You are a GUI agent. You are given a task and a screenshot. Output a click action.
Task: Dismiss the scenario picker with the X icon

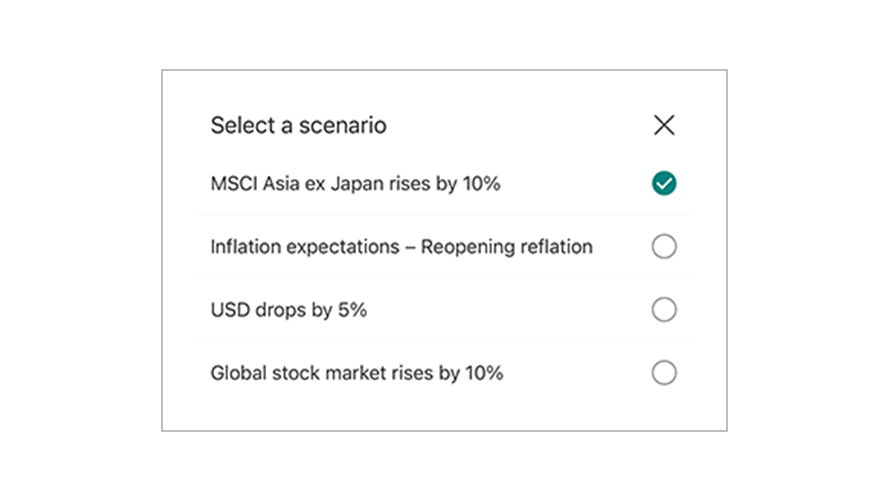point(664,125)
